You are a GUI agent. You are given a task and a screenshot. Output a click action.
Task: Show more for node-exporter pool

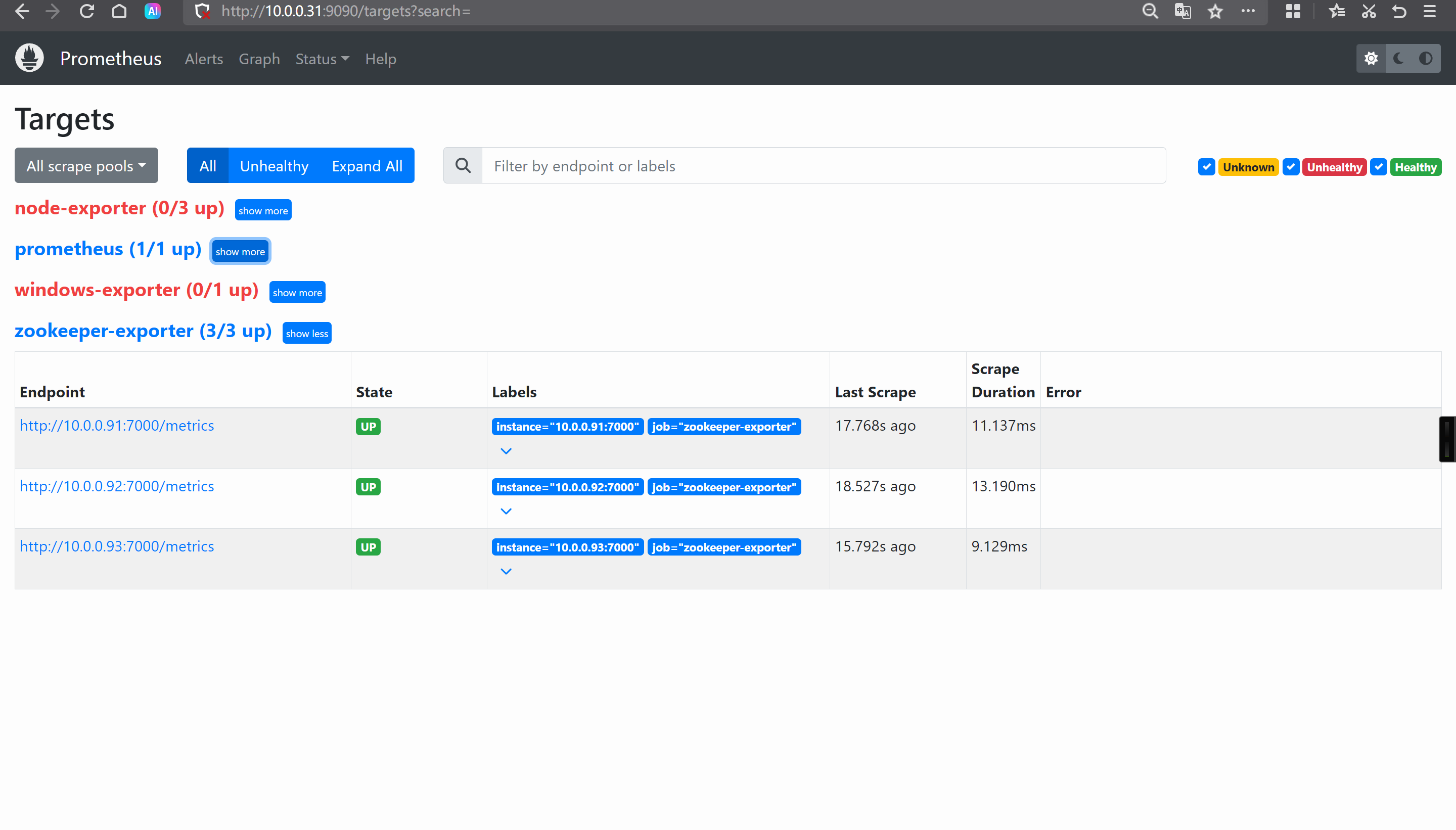pos(263,210)
